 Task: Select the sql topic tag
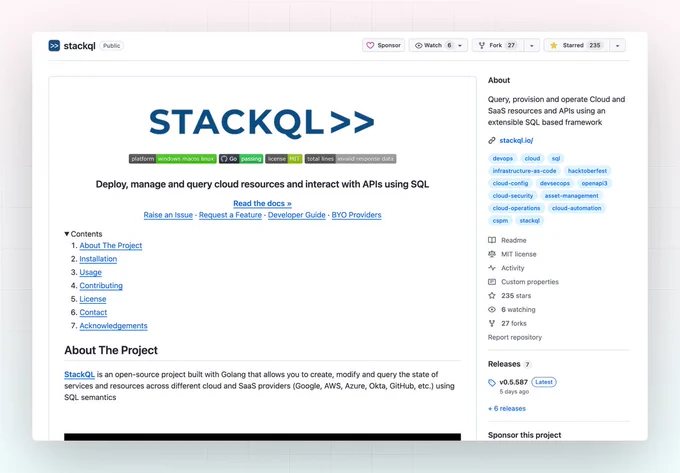click(x=556, y=159)
